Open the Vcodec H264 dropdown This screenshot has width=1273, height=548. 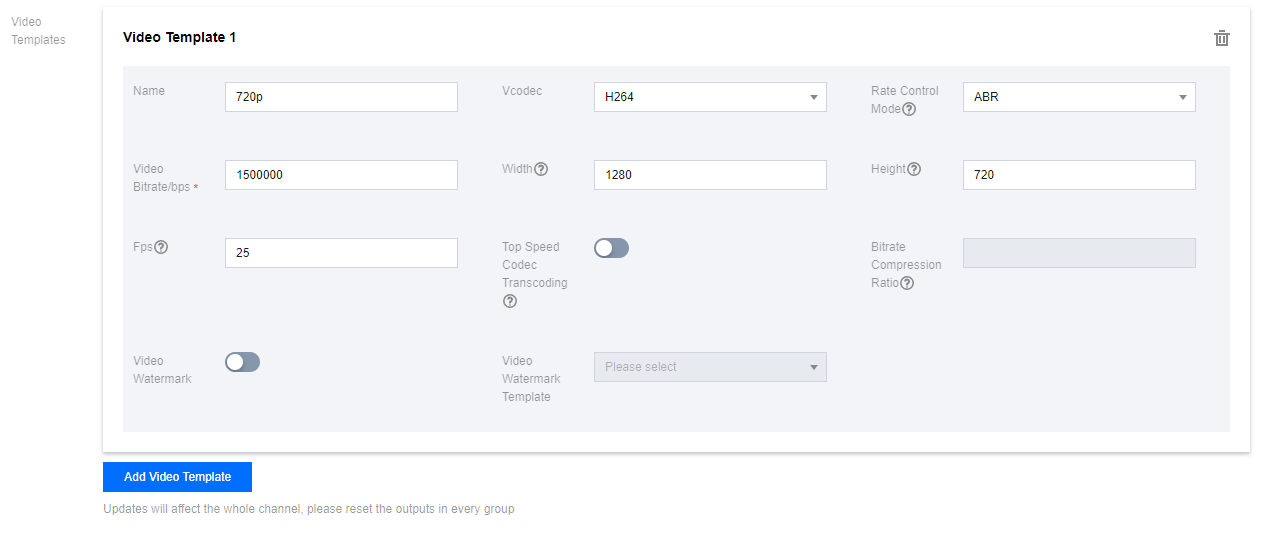(x=710, y=97)
